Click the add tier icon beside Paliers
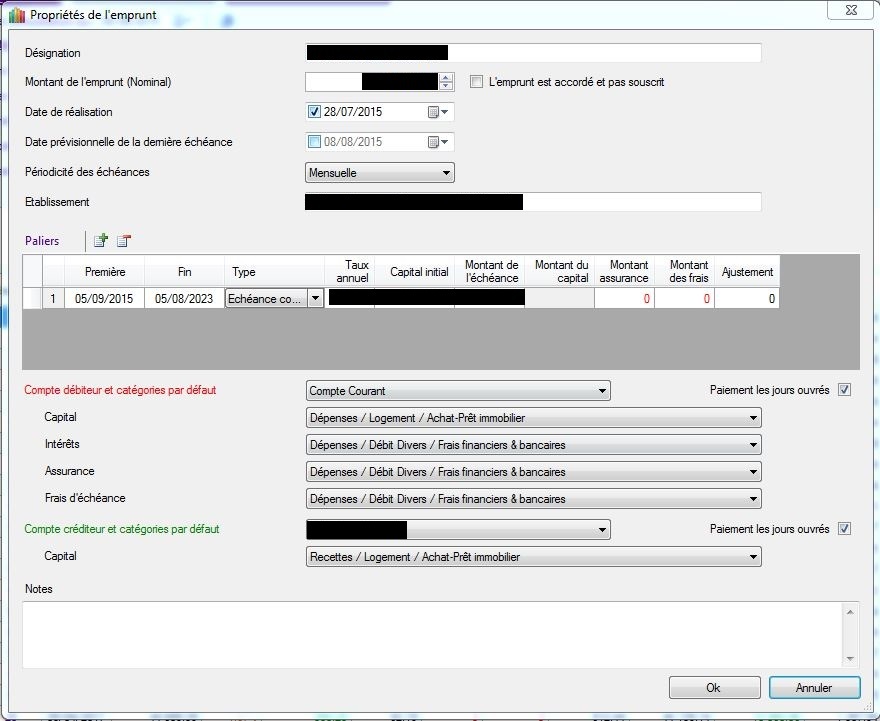Viewport: 880px width, 721px height. 100,240
